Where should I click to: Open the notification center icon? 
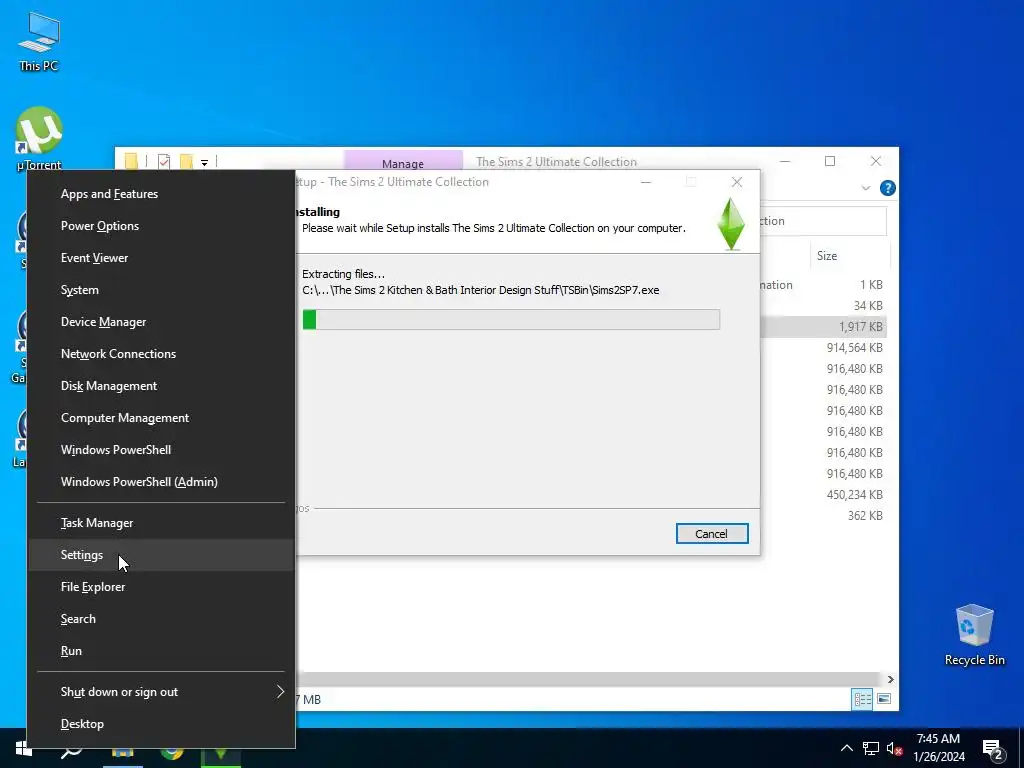(x=993, y=749)
